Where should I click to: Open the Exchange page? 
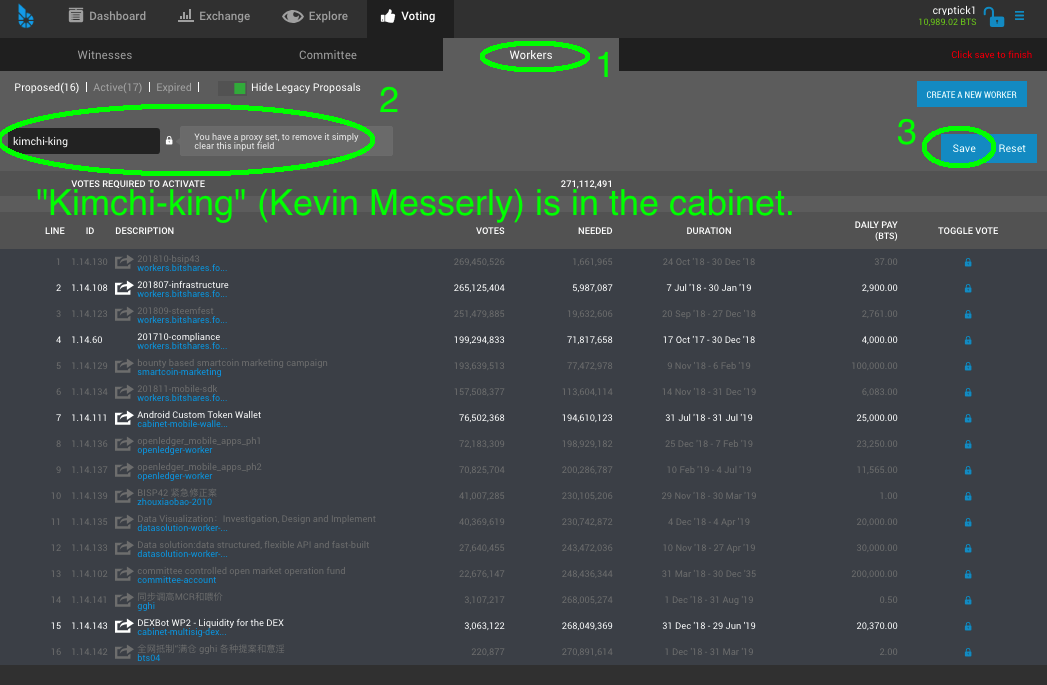(214, 16)
